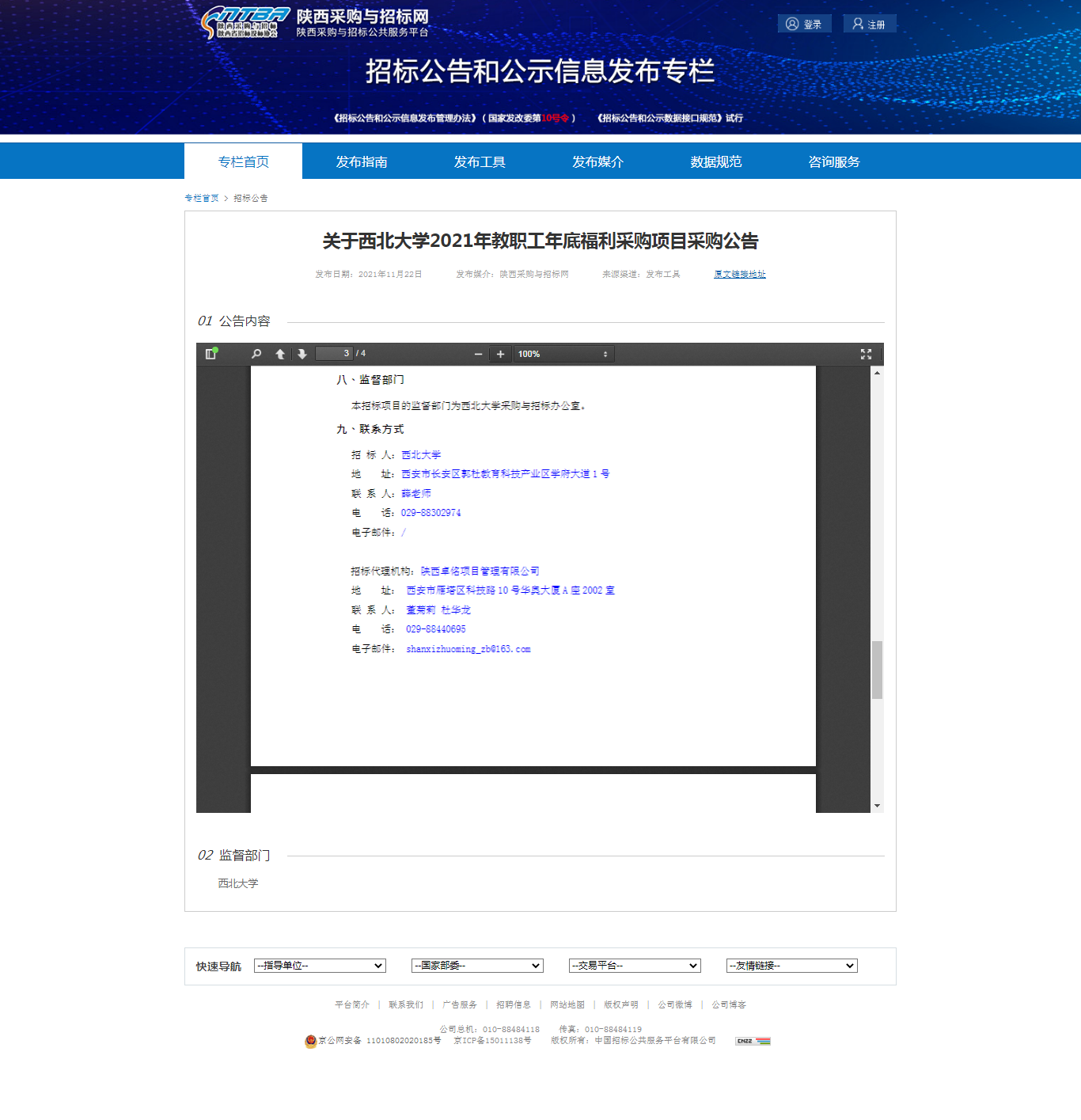Open the 100% zoom level dropdown
Image resolution: width=1081 pixels, height=1120 pixels.
coord(563,354)
